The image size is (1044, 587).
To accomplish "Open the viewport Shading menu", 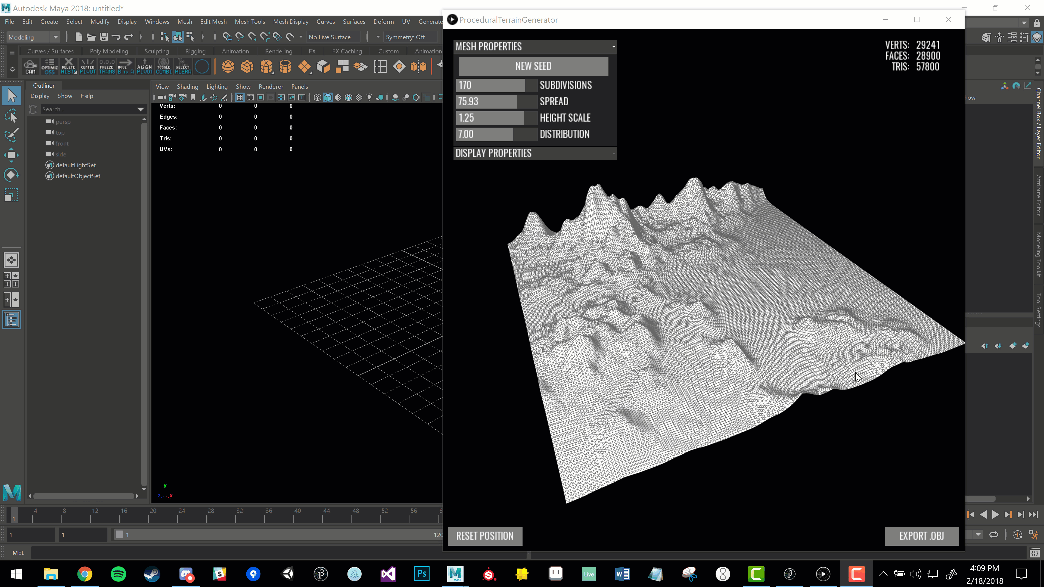I will click(x=187, y=87).
